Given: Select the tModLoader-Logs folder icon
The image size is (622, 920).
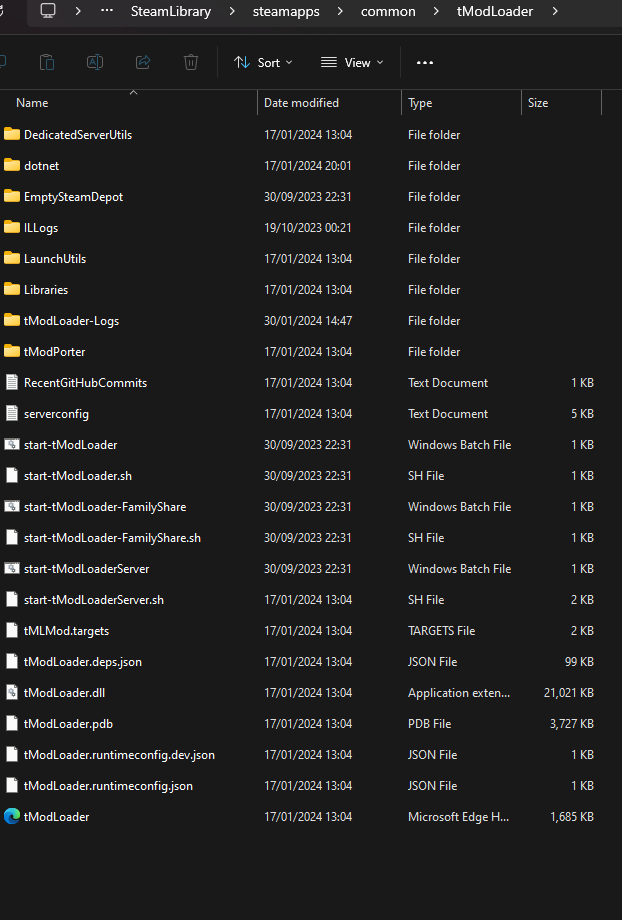Looking at the screenshot, I should (x=12, y=321).
